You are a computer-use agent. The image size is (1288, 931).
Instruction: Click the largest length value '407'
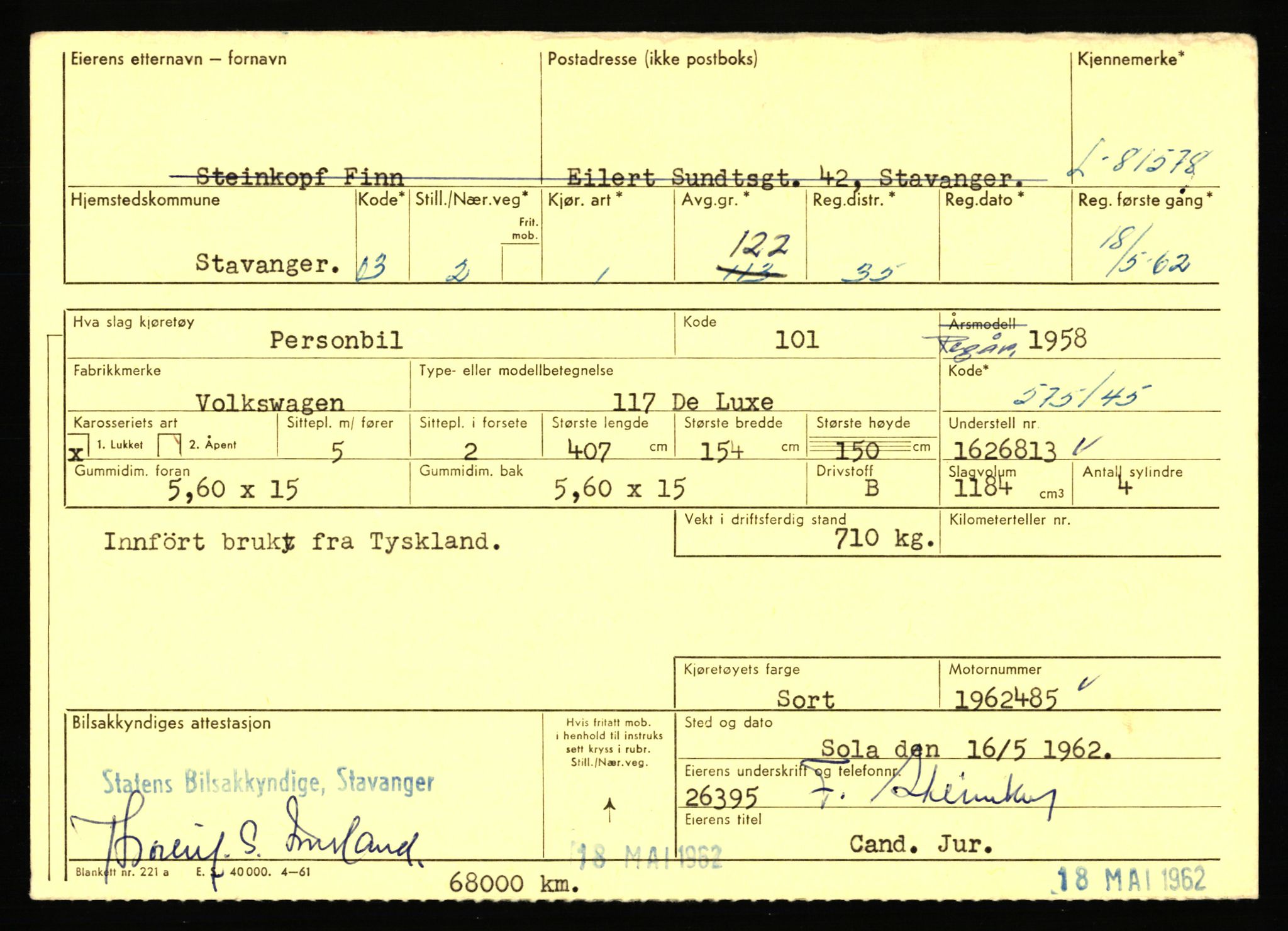point(589,450)
